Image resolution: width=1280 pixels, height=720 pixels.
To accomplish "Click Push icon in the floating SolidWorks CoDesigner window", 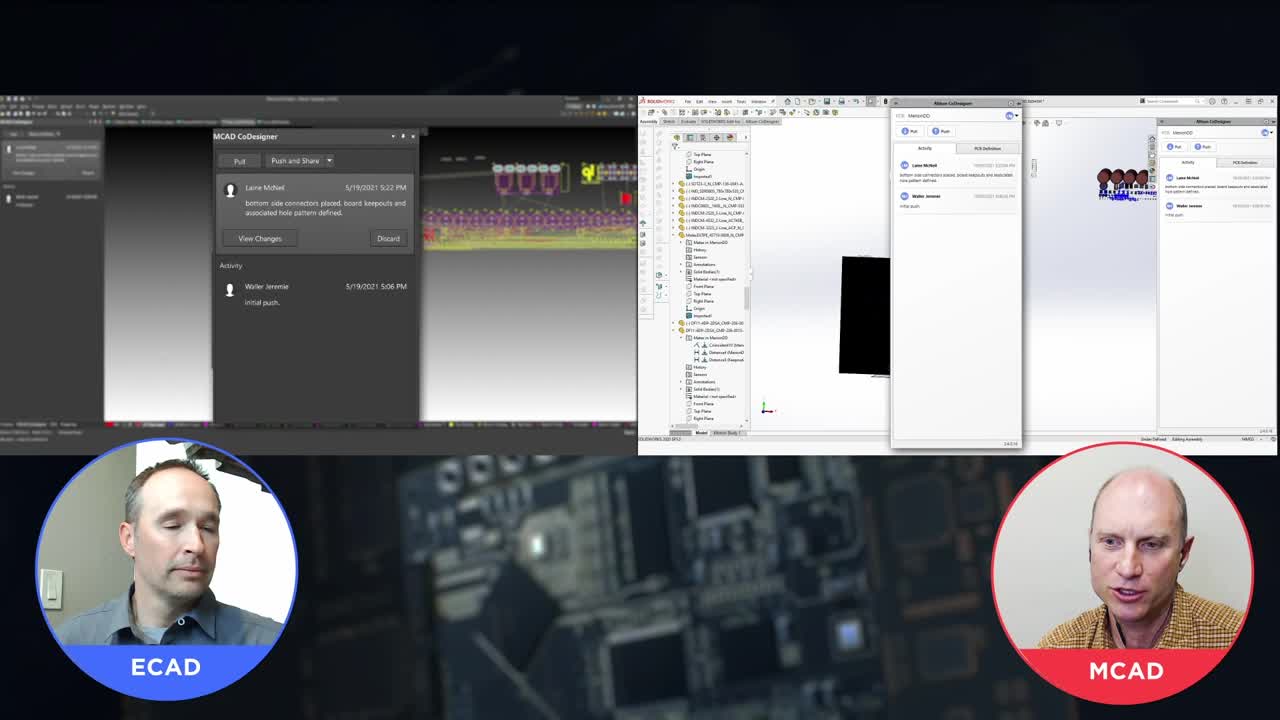I will tap(940, 131).
